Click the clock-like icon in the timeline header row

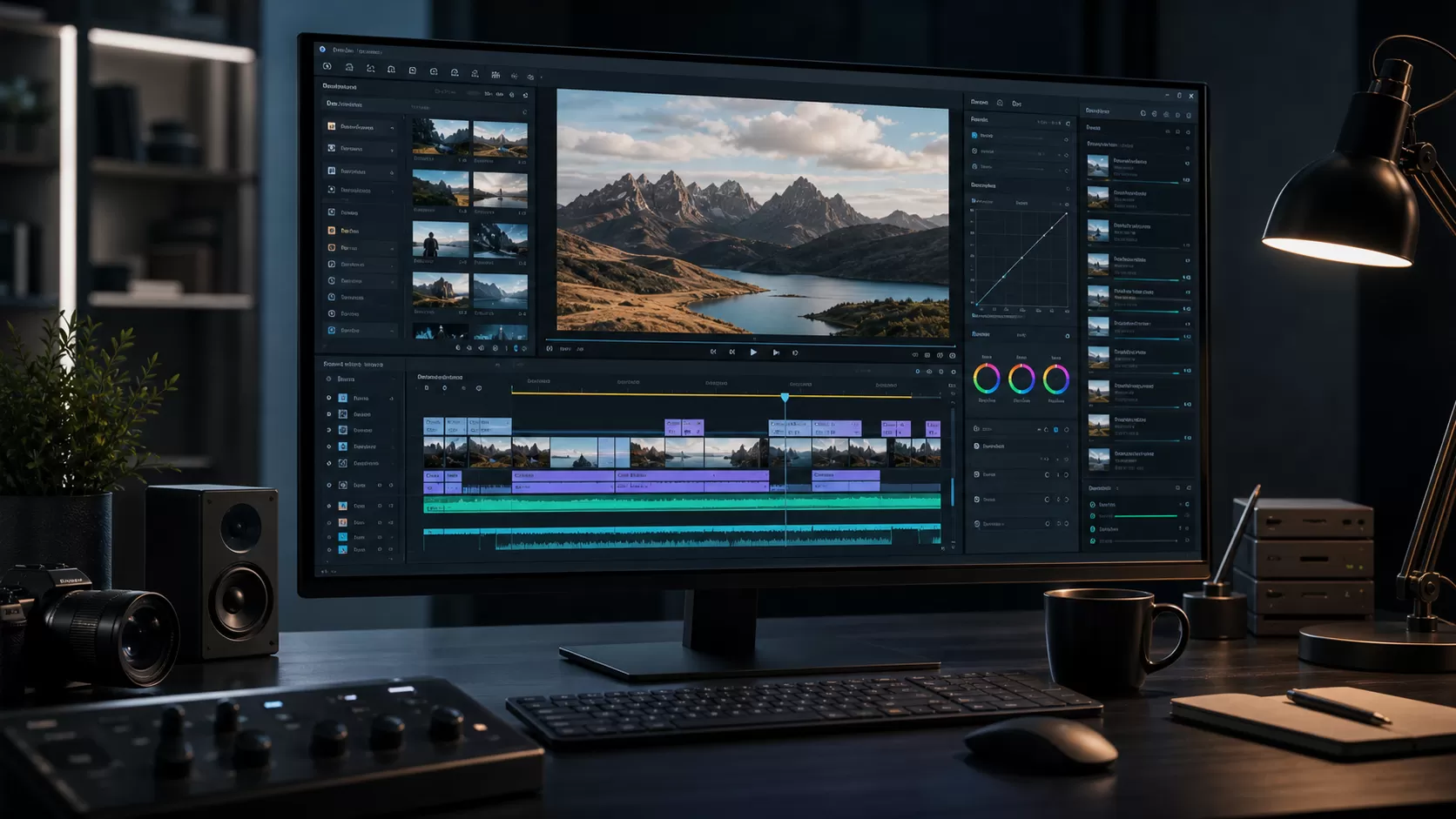pos(478,388)
